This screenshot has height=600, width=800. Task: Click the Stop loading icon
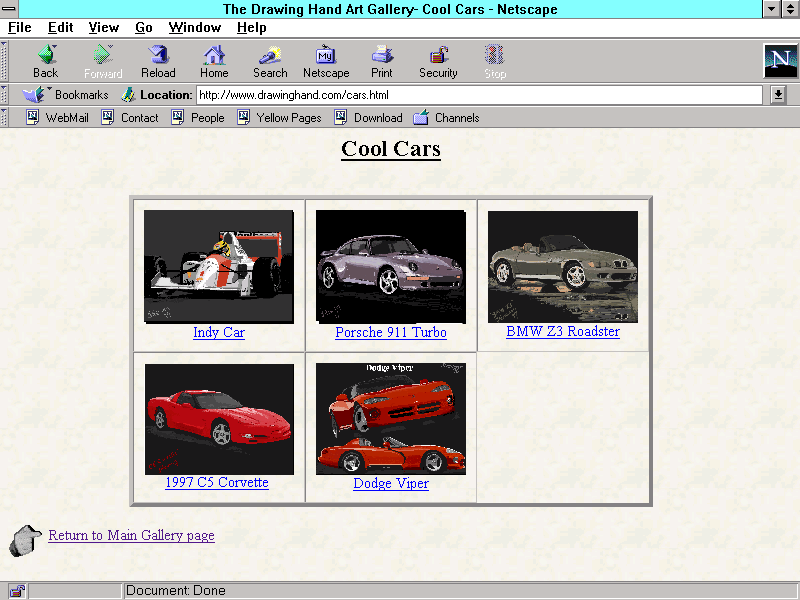coord(494,55)
